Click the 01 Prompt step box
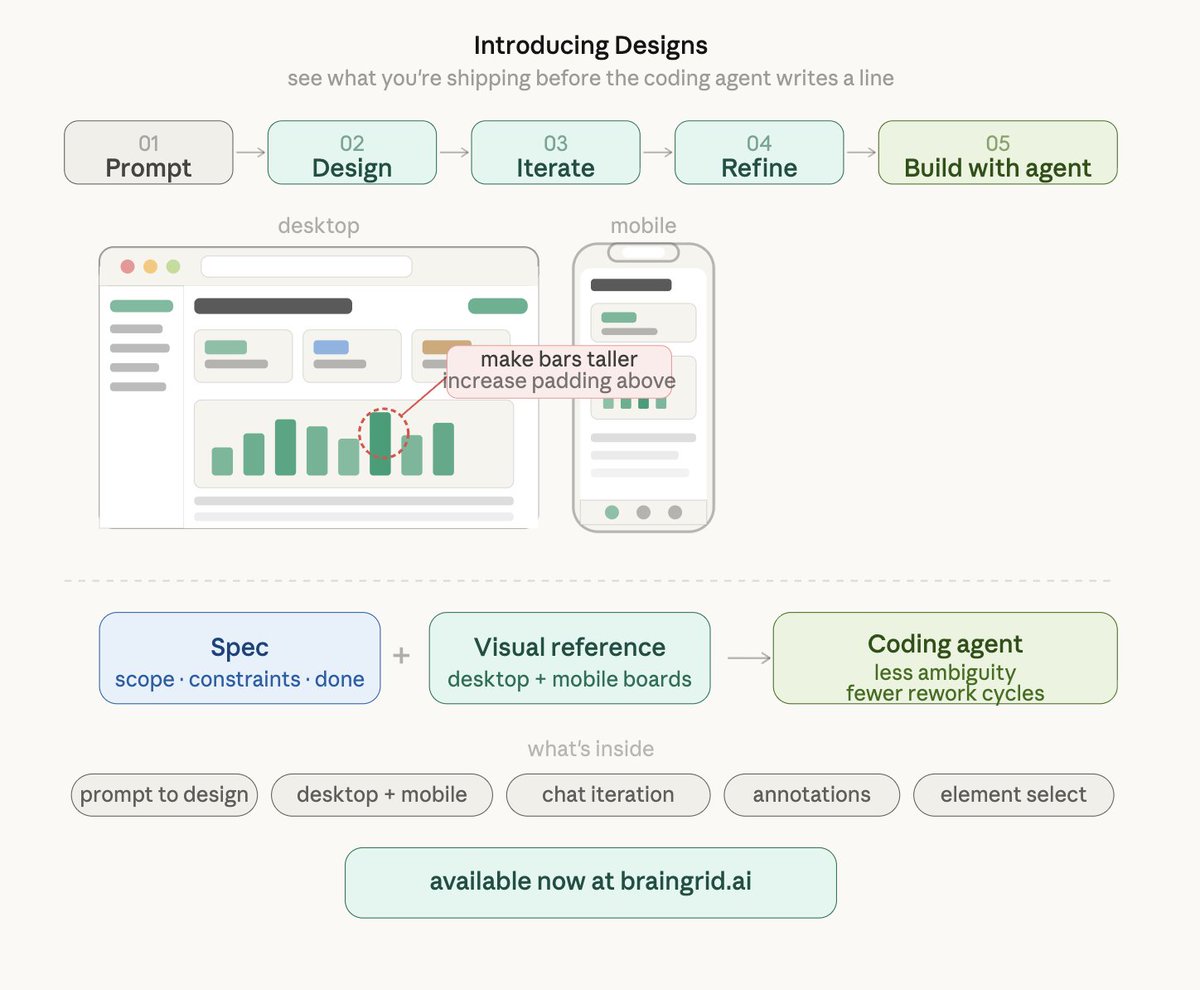The image size is (1200, 990). [148, 152]
